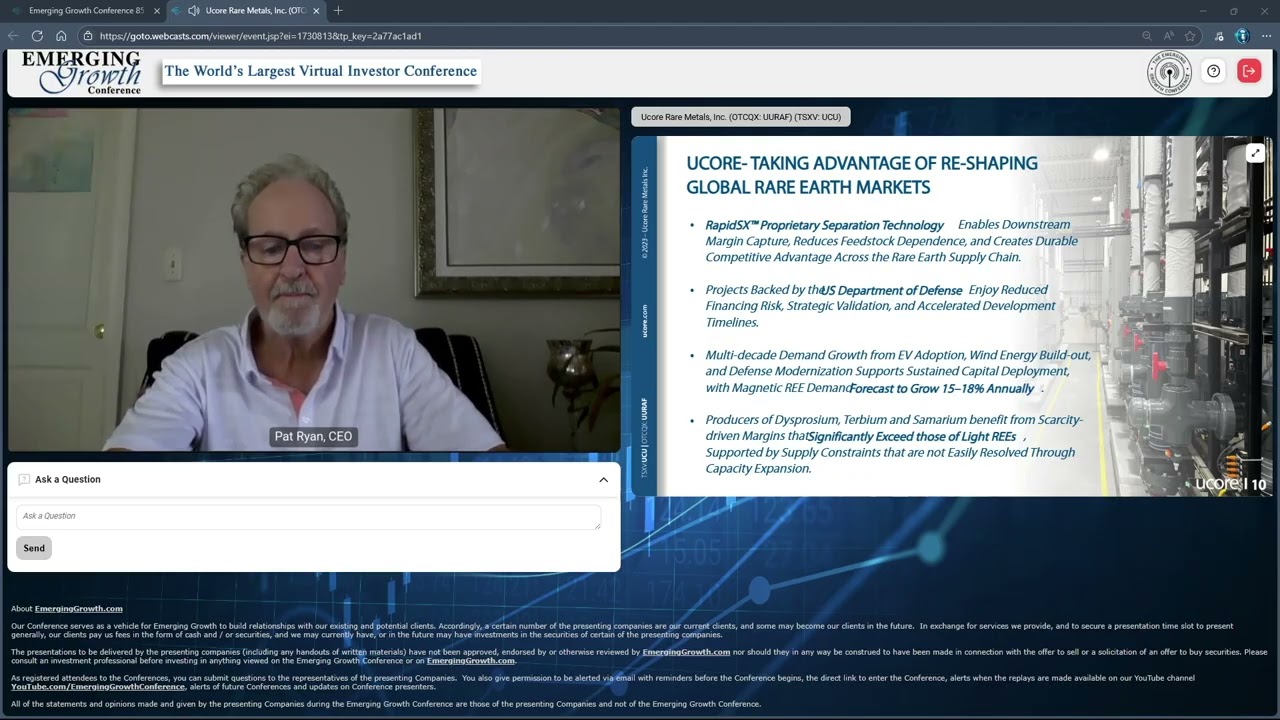Open the media control music icon
This screenshot has height=720, width=1280.
(x=1218, y=36)
